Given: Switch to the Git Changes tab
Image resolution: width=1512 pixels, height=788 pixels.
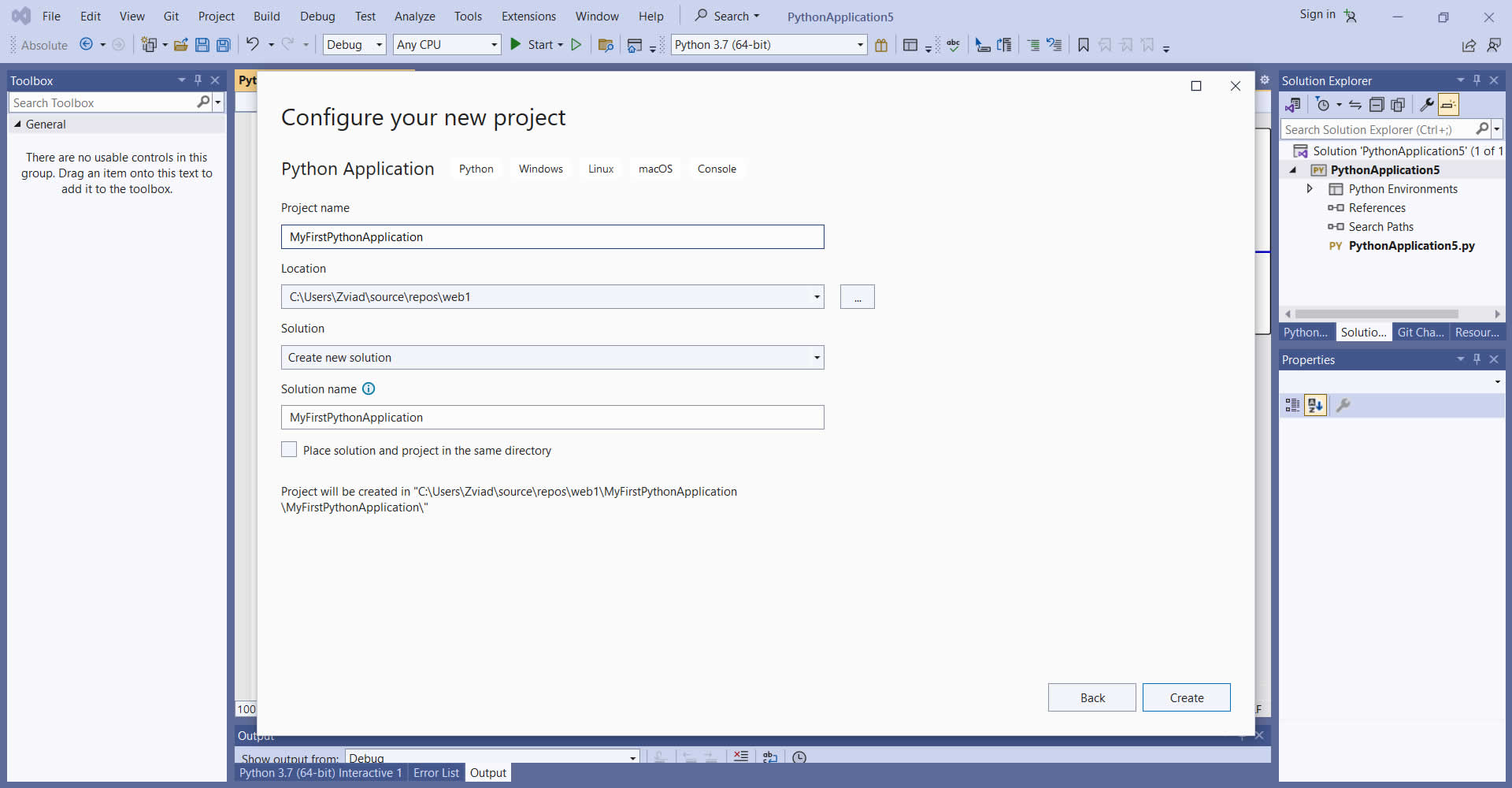Looking at the screenshot, I should pos(1420,333).
